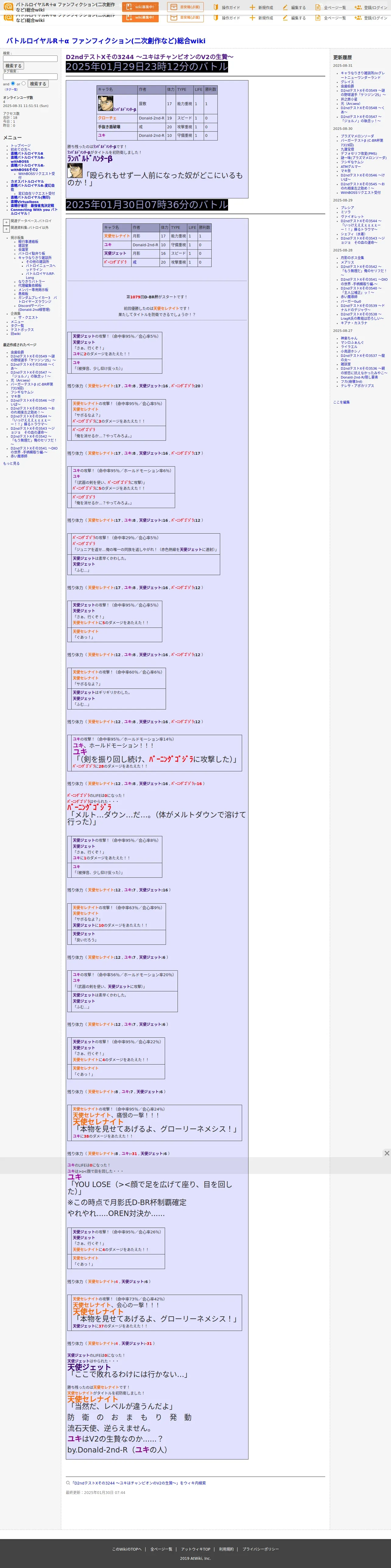Open 会議室 board link
The height and width of the screenshot is (1568, 391).
click(23, 249)
